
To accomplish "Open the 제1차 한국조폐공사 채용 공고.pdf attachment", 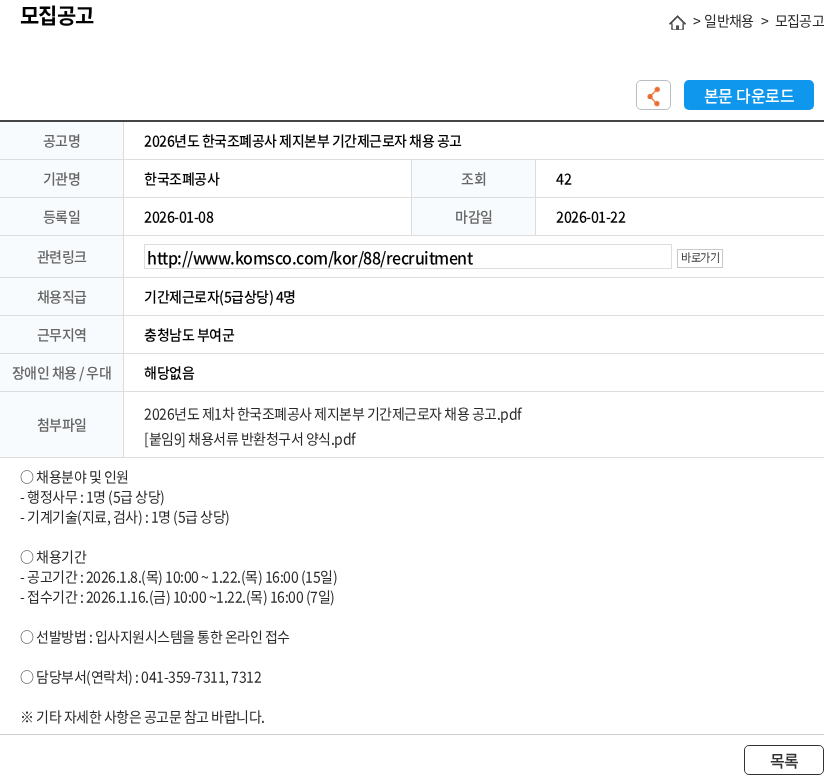I will pyautogui.click(x=333, y=415).
